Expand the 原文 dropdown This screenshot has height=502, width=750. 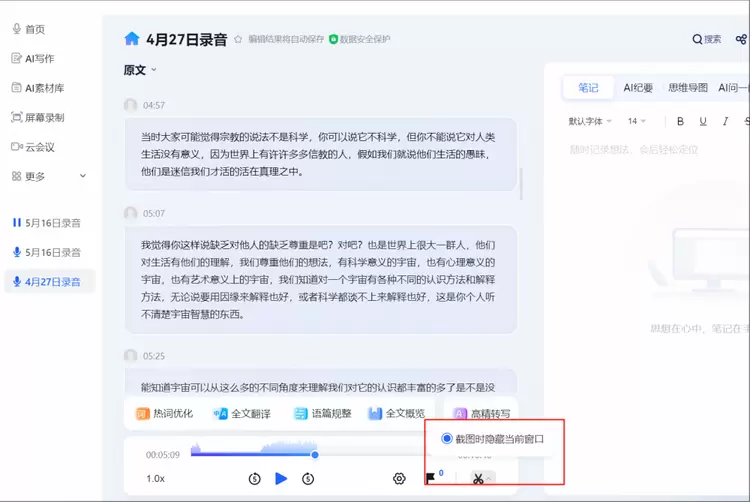[x=140, y=70]
